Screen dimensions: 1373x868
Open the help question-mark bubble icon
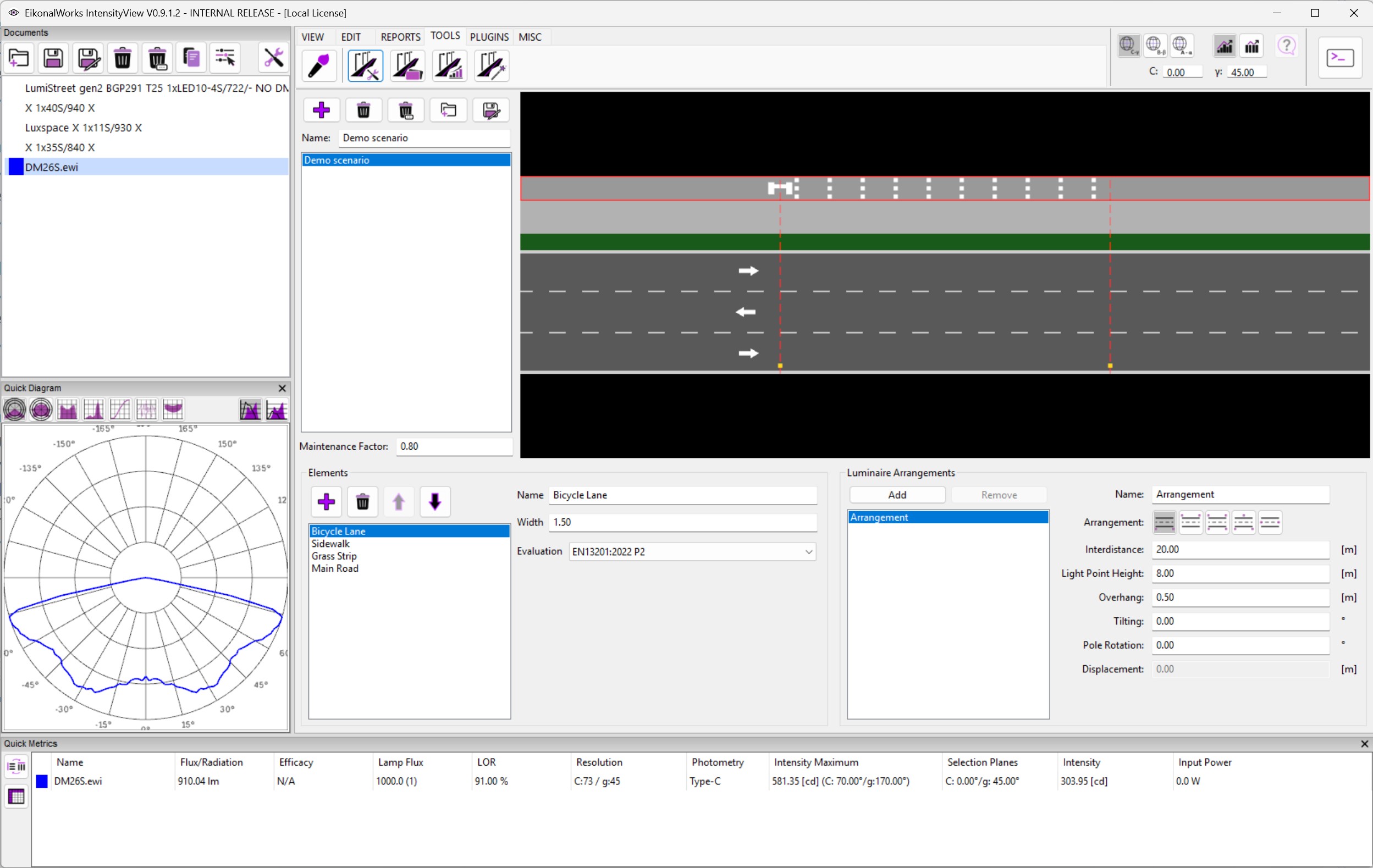(x=1286, y=46)
